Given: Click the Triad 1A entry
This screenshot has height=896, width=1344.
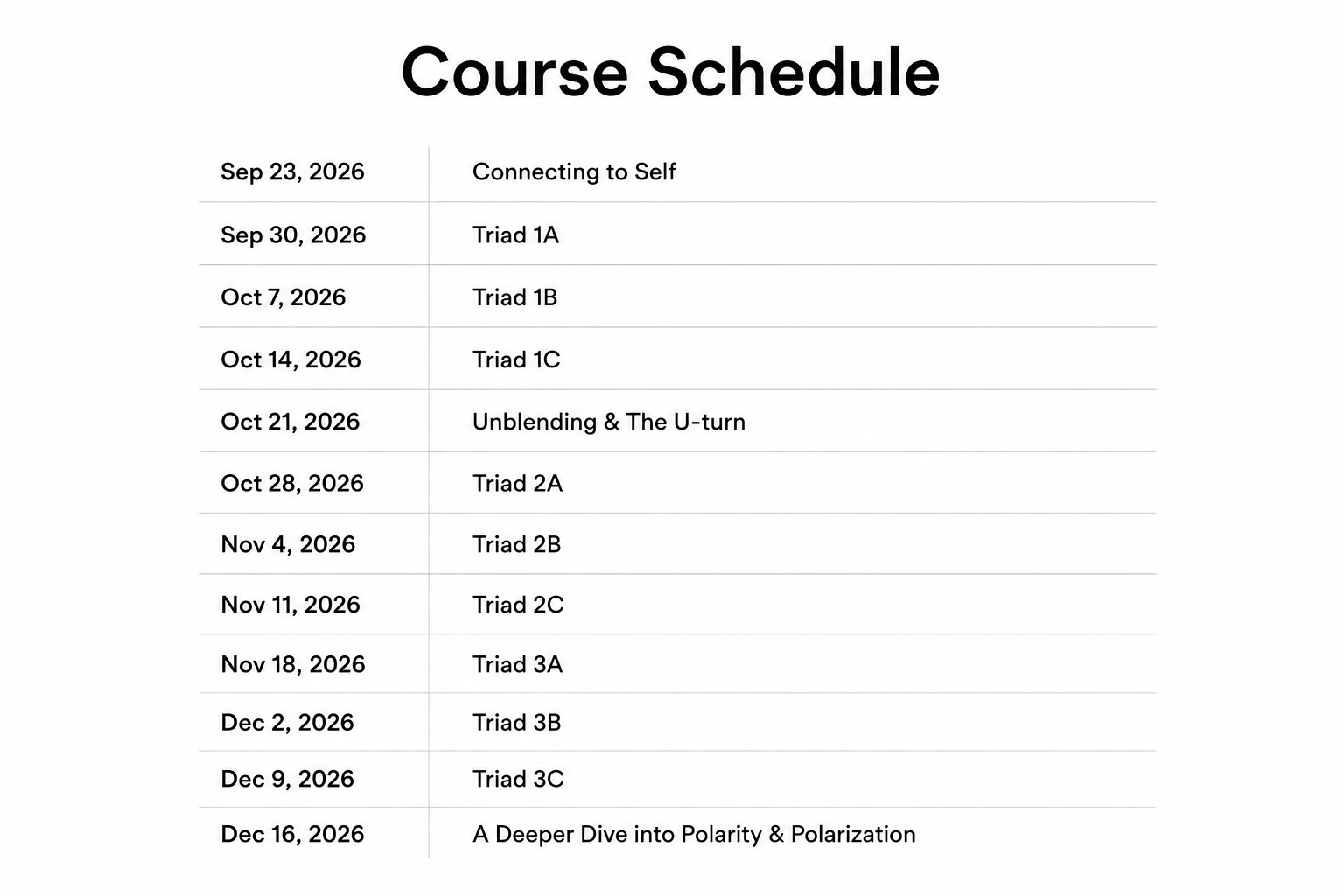Looking at the screenshot, I should (515, 234).
